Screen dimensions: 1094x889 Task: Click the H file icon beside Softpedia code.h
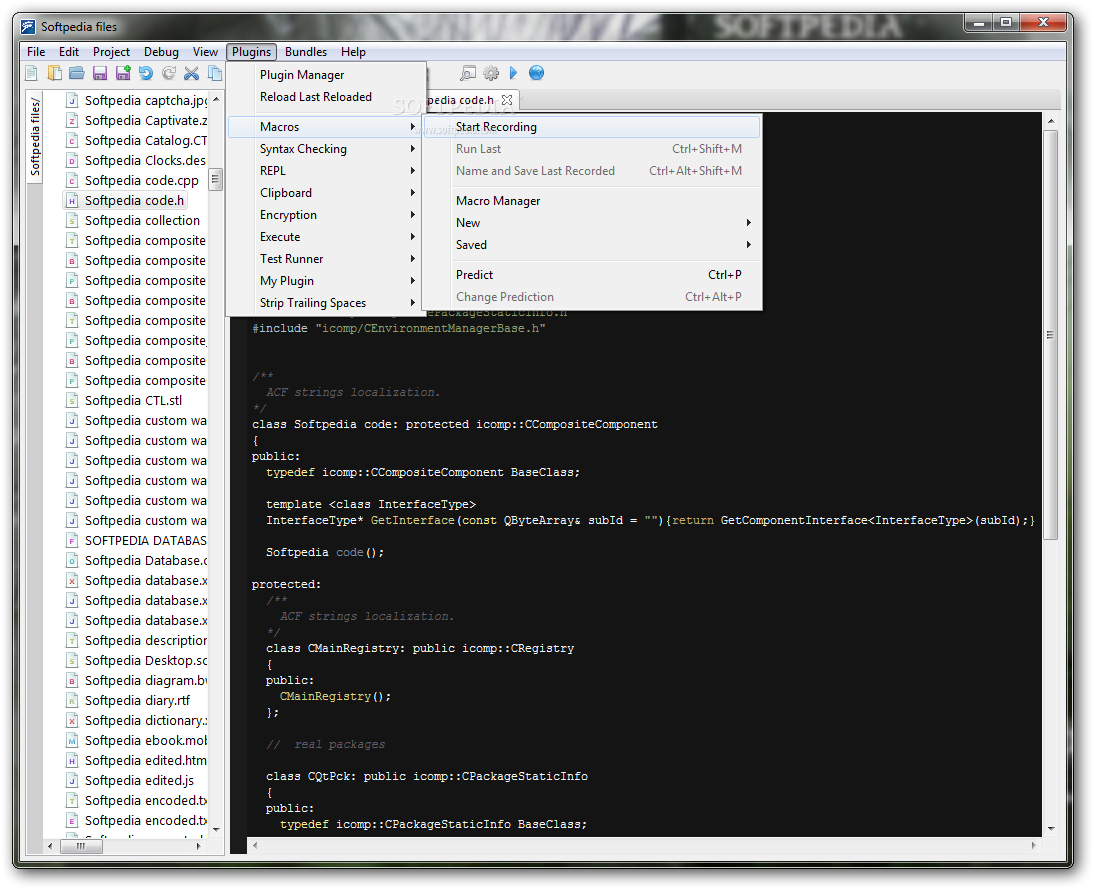pyautogui.click(x=72, y=201)
